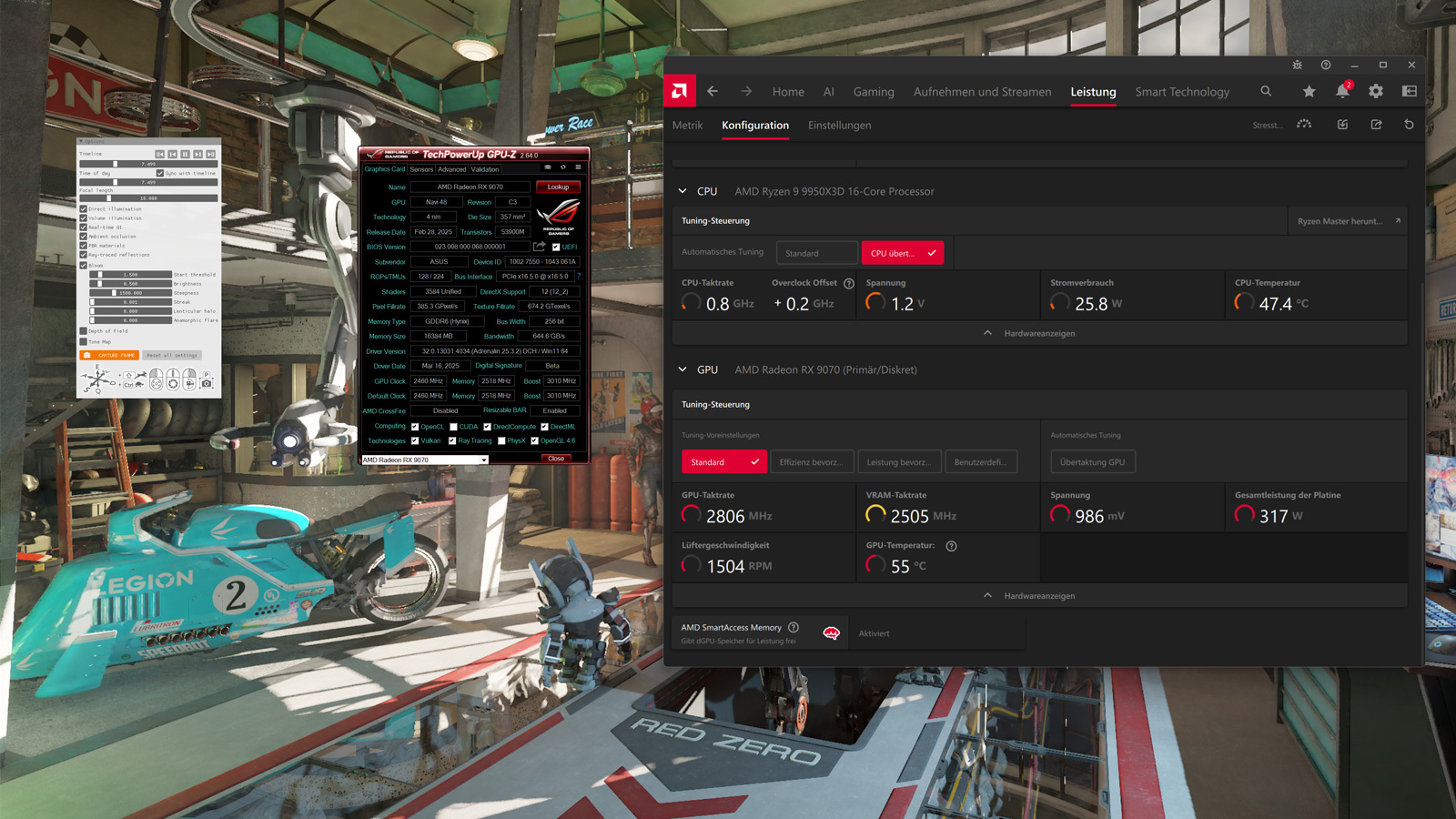1456x819 pixels.
Task: Click the Lookup button in GPU-Z
Action: 558,187
